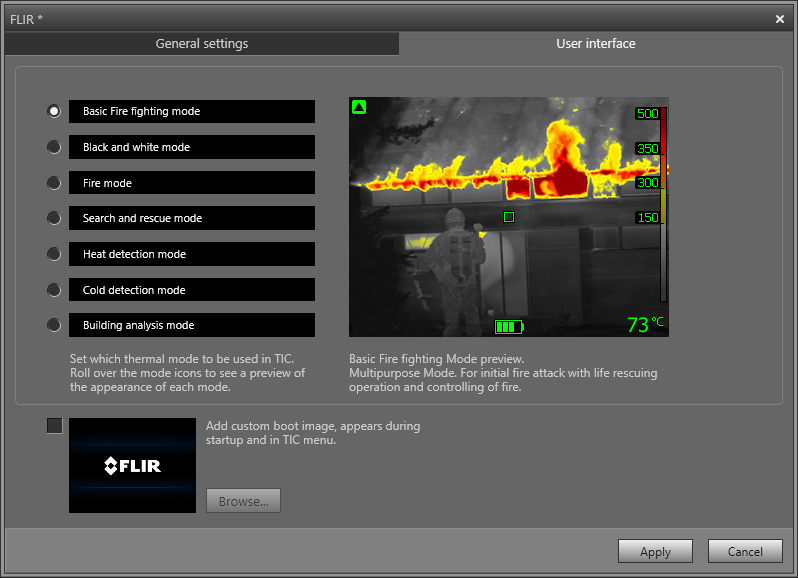Click the Black and white mode label bar
Viewport: 798px width, 578px height.
point(192,147)
